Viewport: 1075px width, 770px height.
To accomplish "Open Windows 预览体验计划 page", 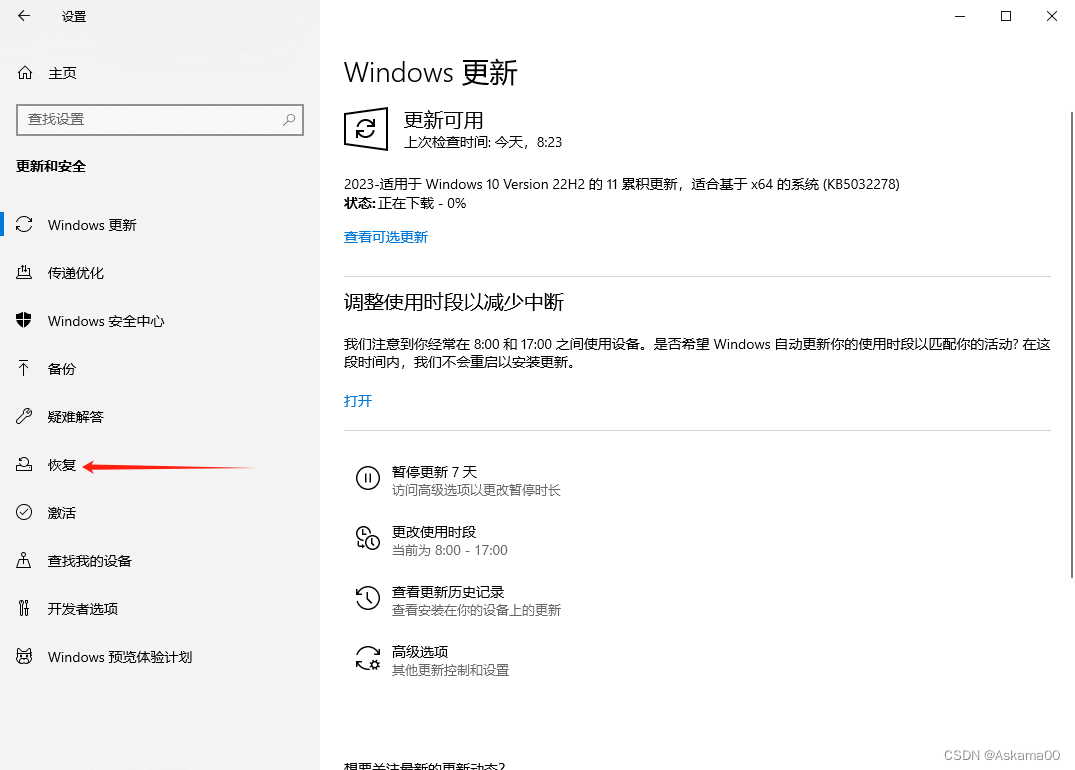I will coord(120,657).
